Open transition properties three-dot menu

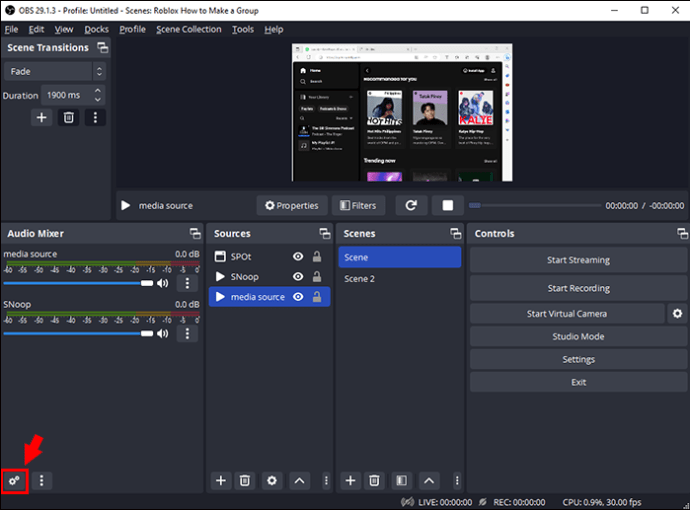tap(95, 117)
